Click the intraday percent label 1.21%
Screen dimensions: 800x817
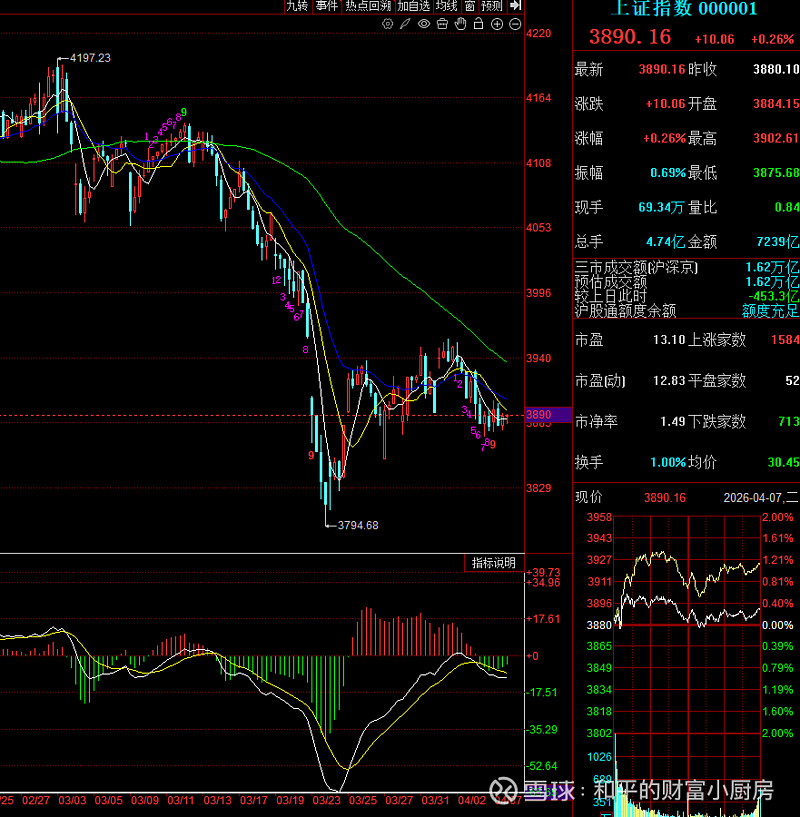coord(778,560)
